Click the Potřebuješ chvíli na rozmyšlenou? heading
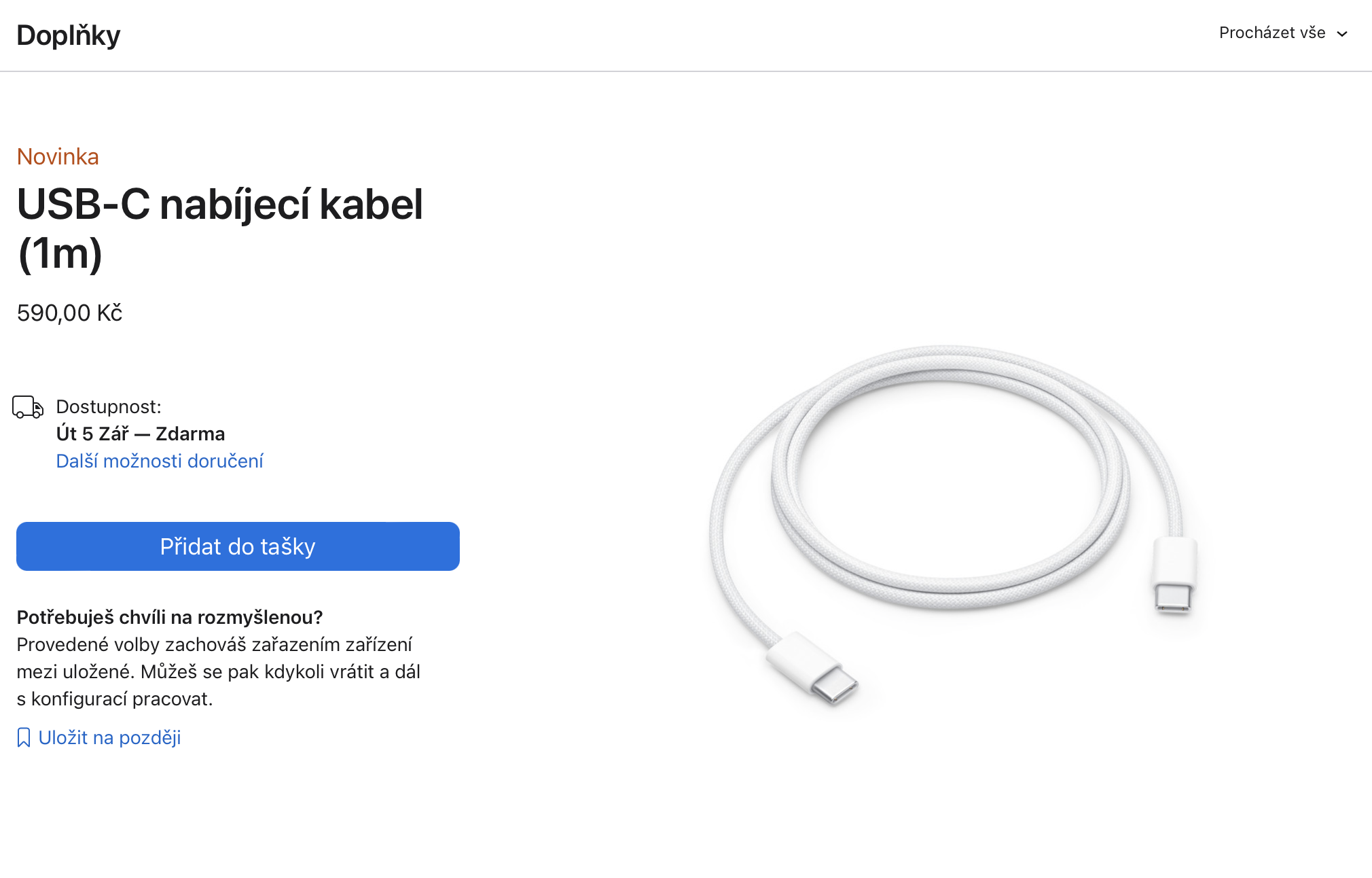 [x=170, y=617]
